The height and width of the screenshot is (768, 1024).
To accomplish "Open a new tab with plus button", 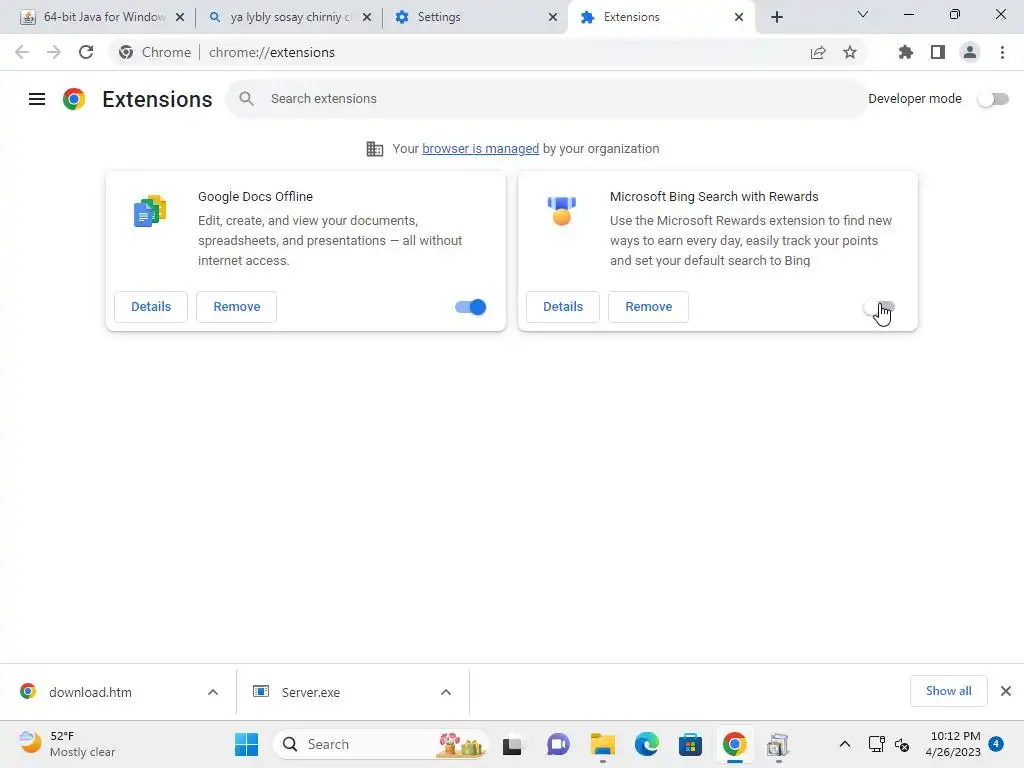I will [x=776, y=17].
